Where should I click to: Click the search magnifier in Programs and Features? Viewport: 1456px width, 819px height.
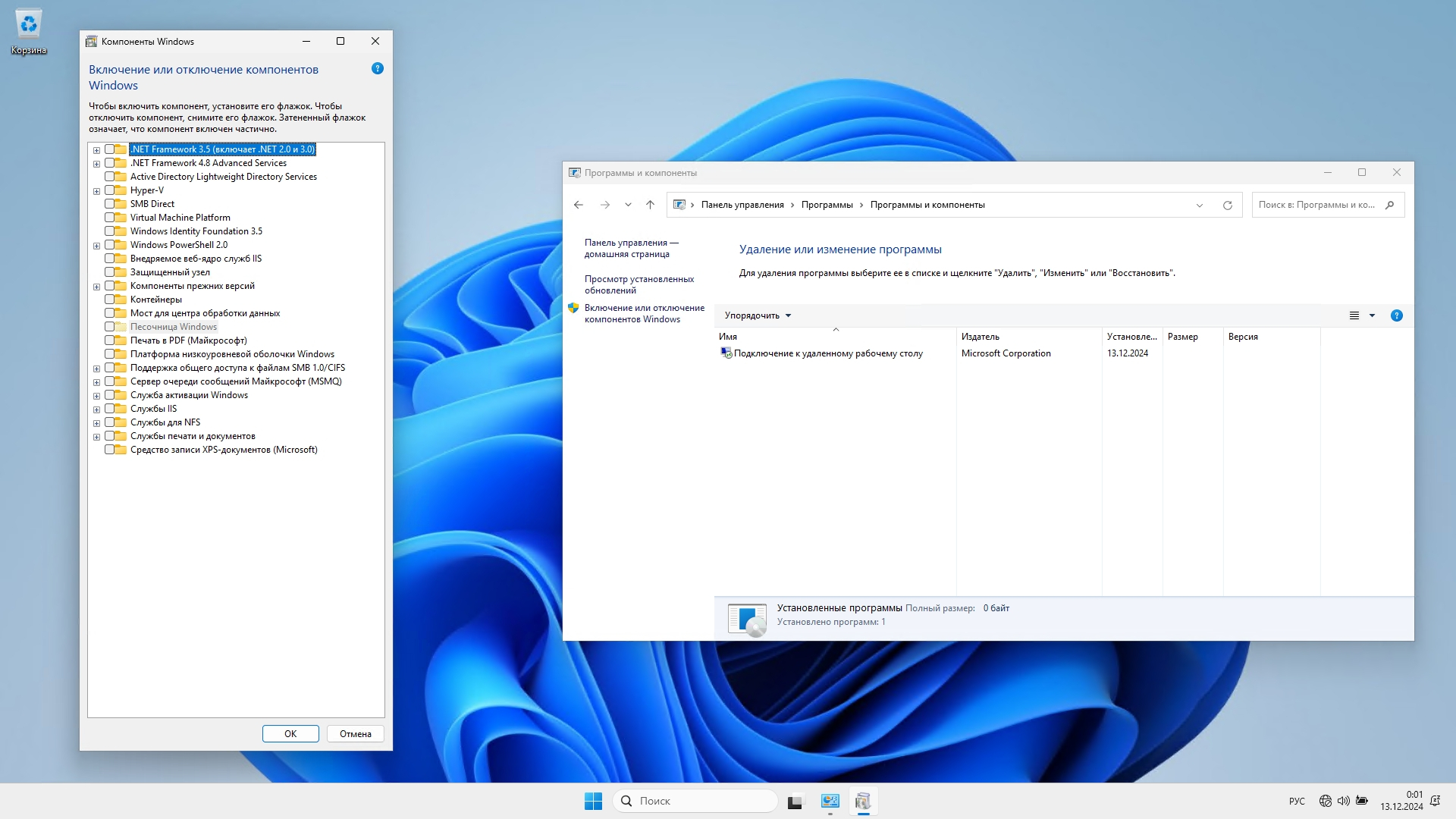tap(1389, 205)
